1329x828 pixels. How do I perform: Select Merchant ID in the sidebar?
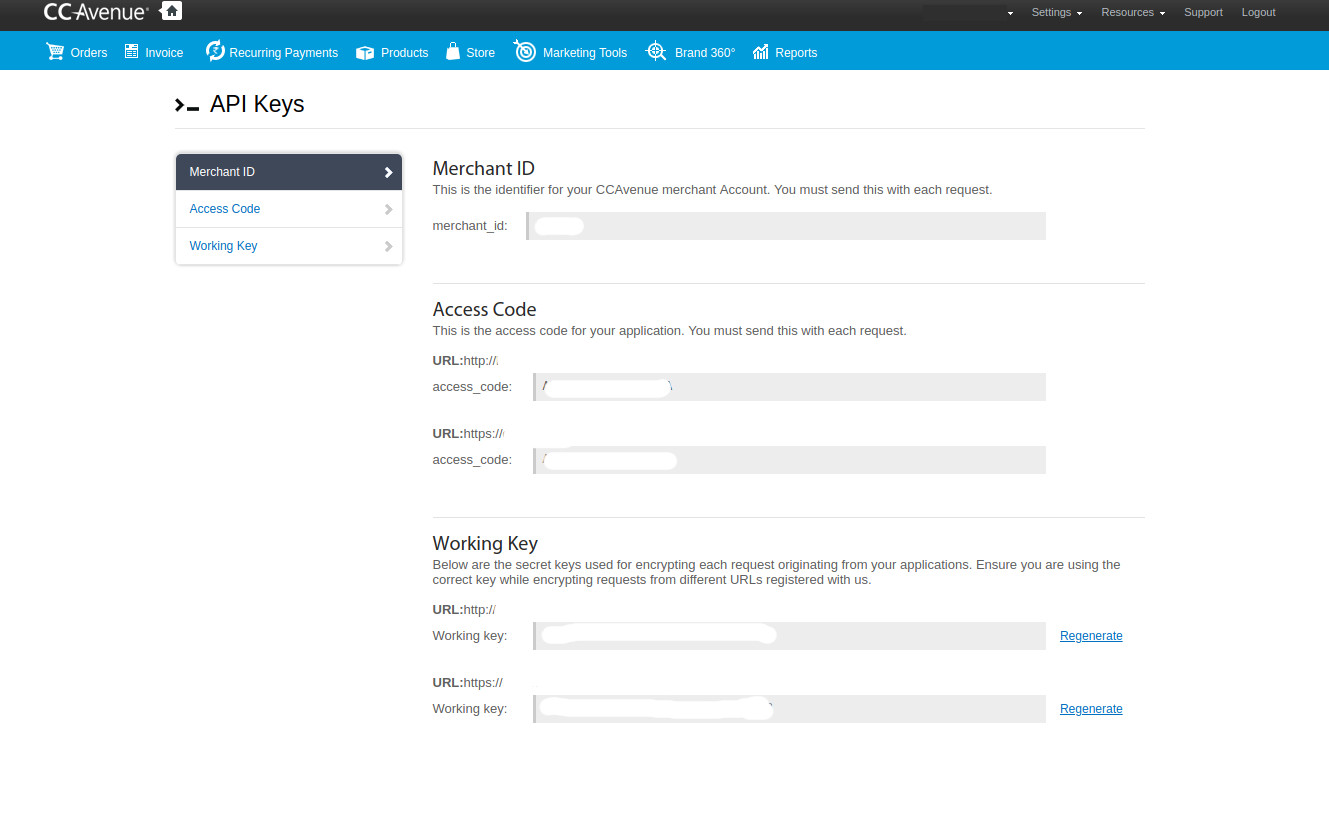[289, 172]
